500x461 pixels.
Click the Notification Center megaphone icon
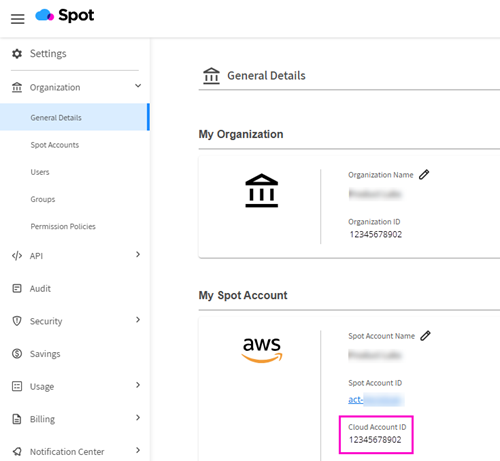point(17,452)
